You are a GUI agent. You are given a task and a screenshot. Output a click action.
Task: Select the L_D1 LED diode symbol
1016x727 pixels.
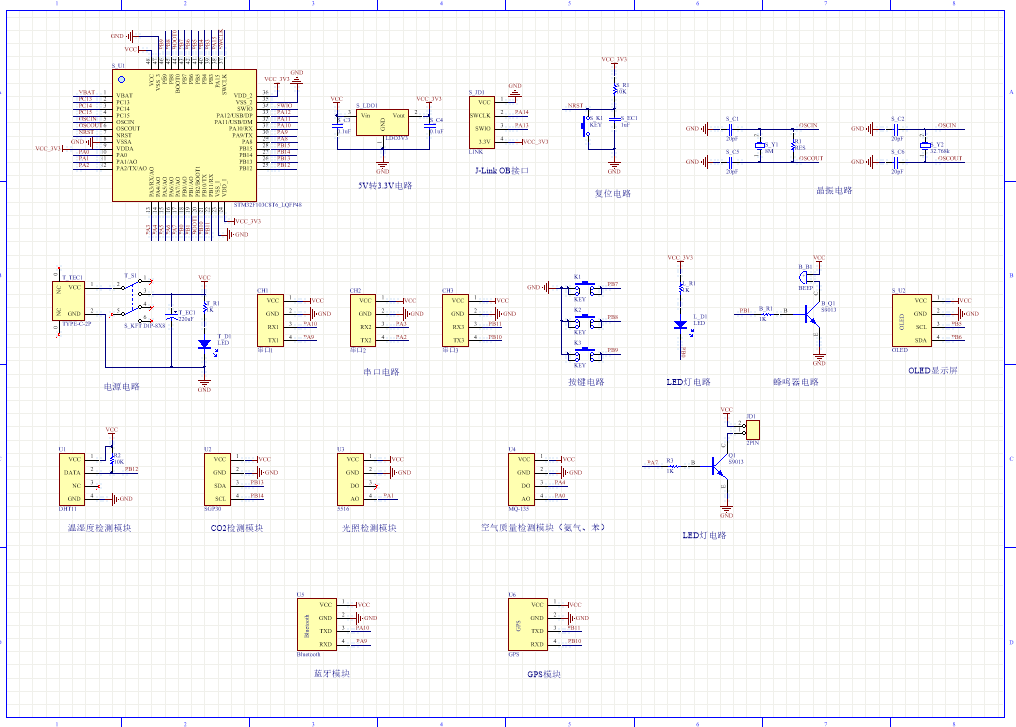point(681,324)
